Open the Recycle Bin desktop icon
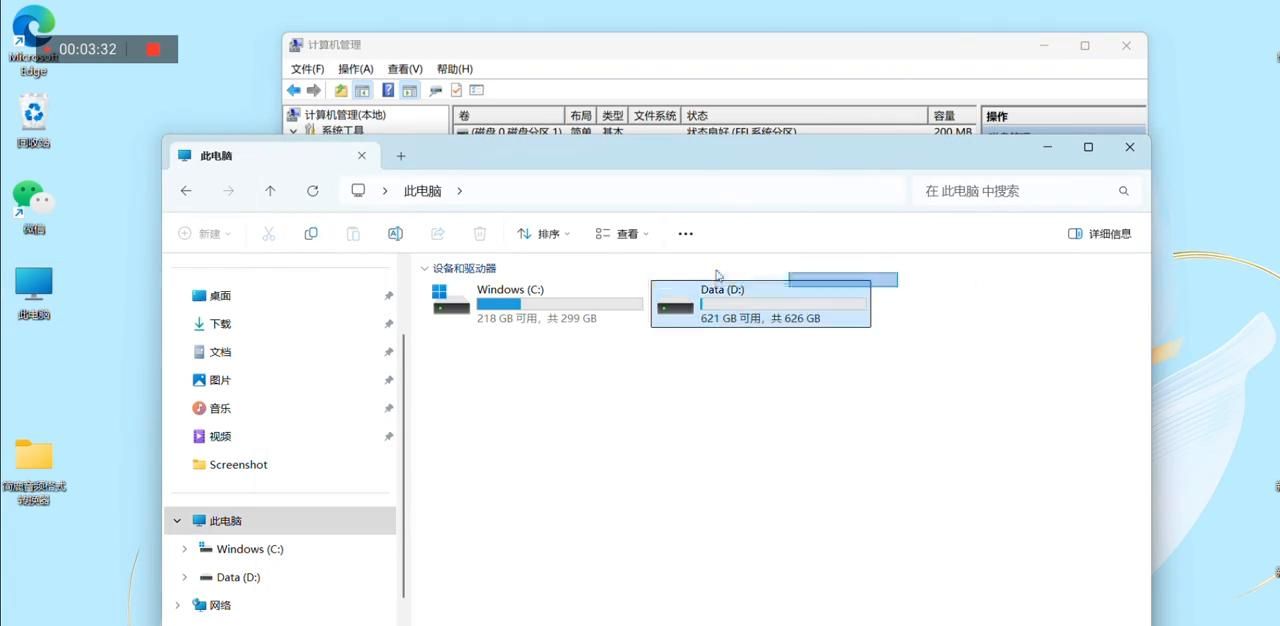 pyautogui.click(x=34, y=120)
